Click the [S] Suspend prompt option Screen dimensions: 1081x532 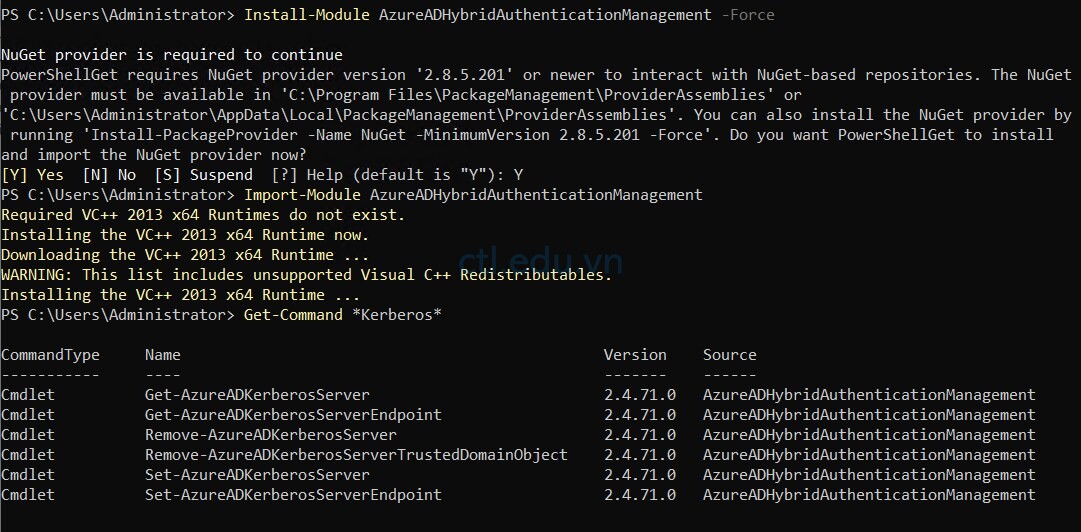[203, 175]
